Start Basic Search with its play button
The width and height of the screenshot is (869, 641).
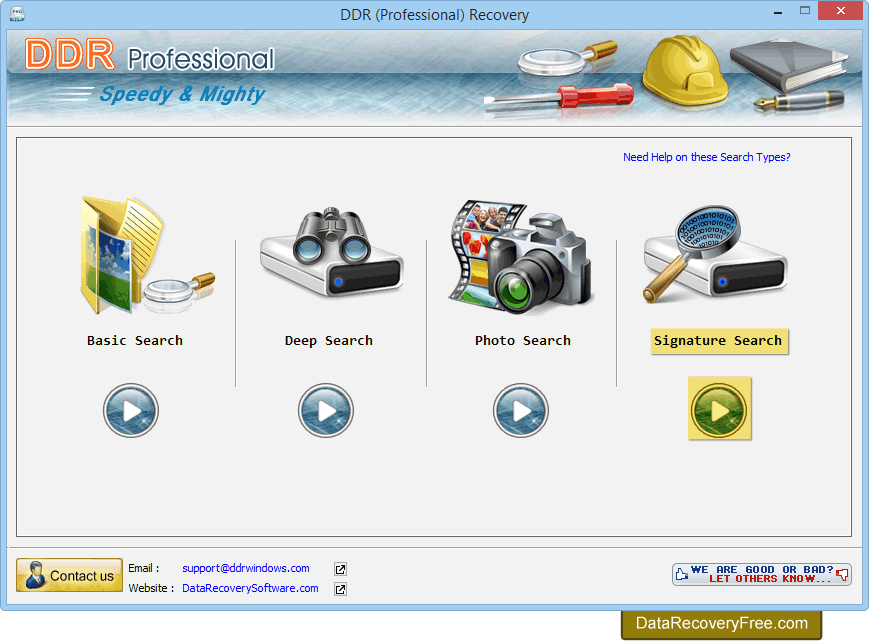(131, 411)
